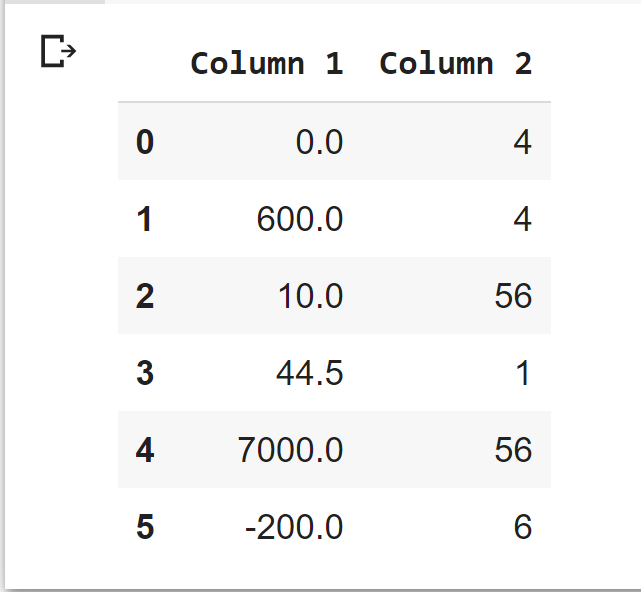641x592 pixels.
Task: Click the 7000.0 value cell
Action: (290, 450)
